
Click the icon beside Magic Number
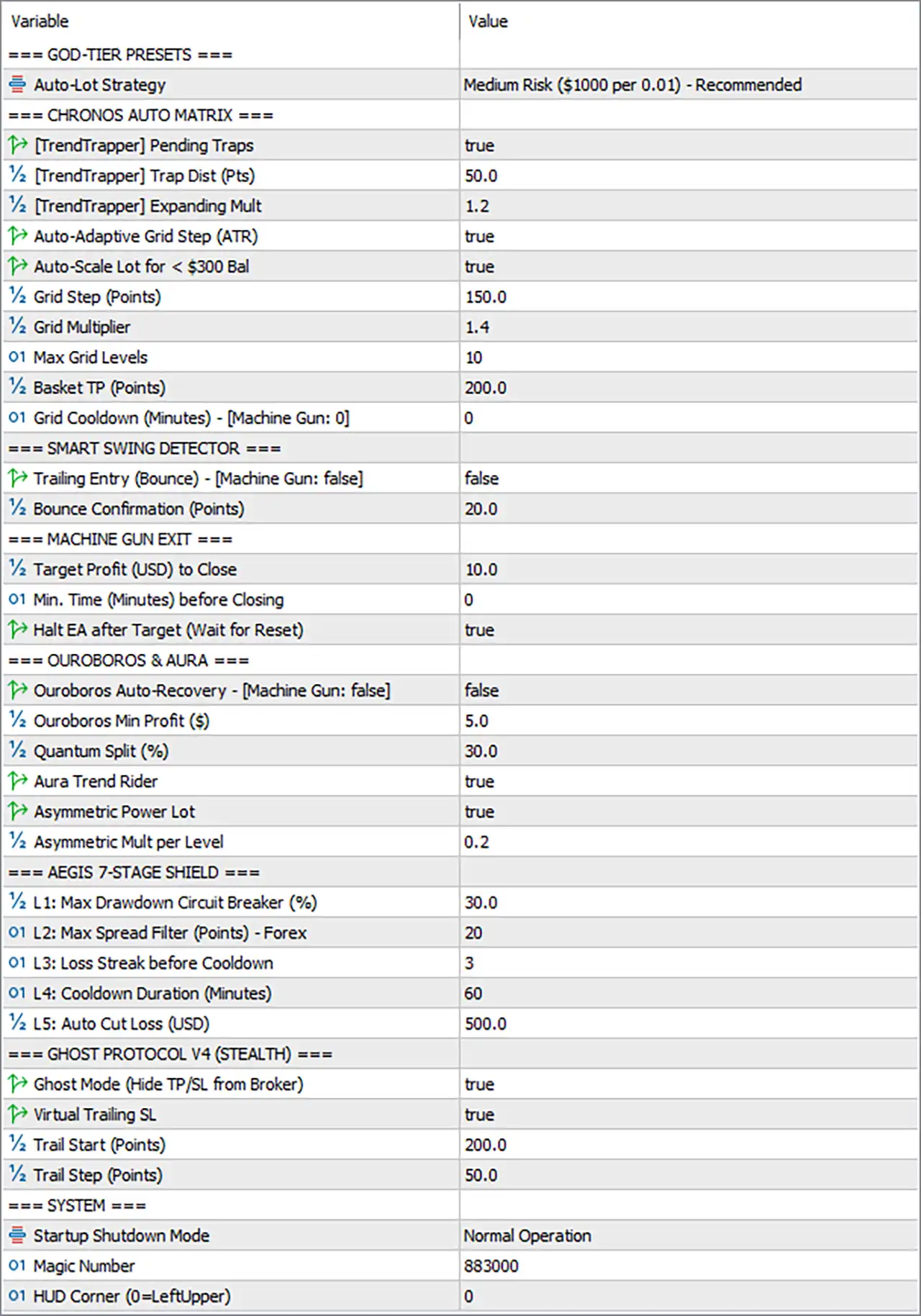(x=17, y=1266)
